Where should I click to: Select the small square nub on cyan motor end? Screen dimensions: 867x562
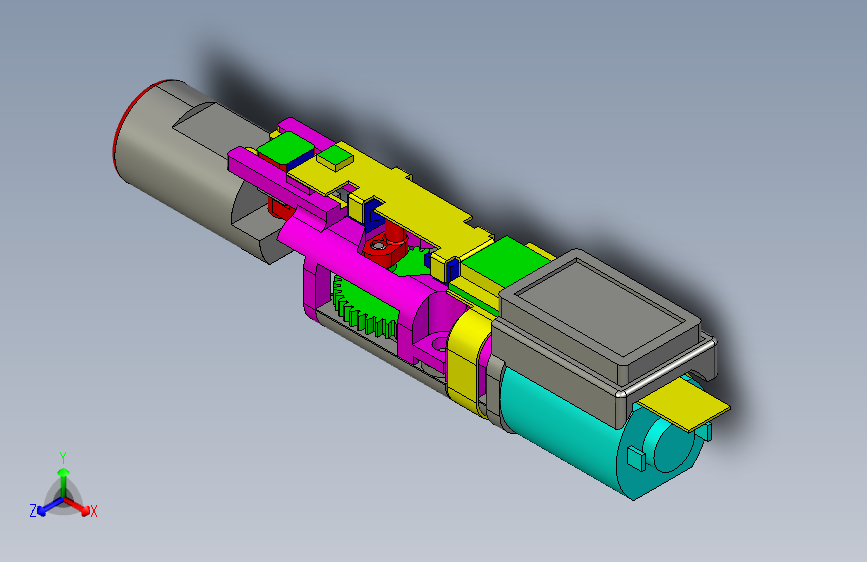pyautogui.click(x=636, y=459)
